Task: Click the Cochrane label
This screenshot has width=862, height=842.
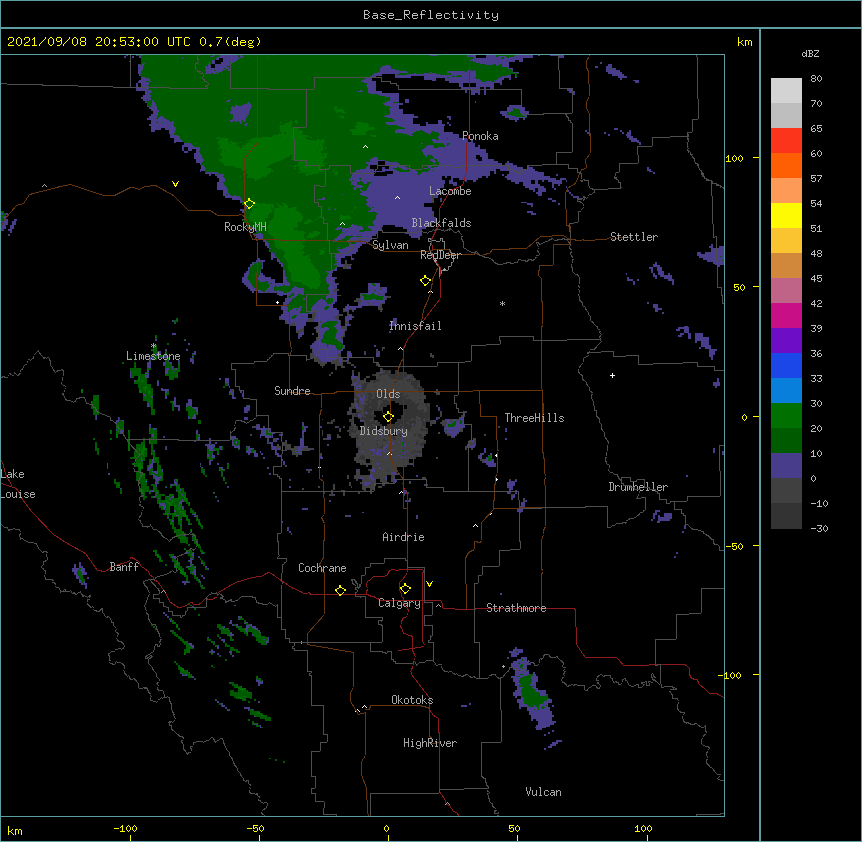Action: point(322,568)
